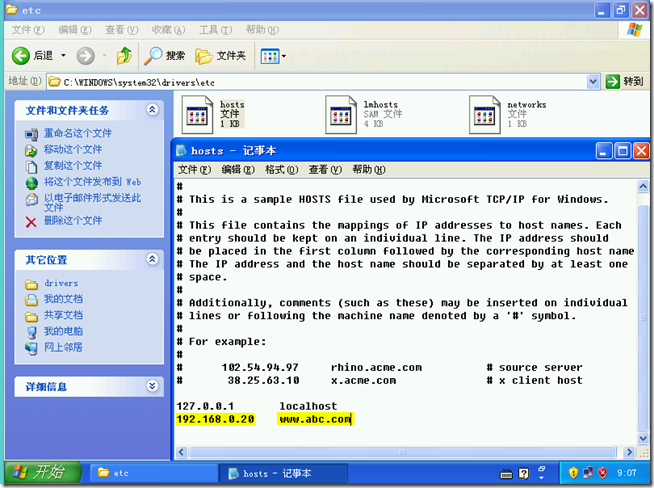Open Explorer 工具(T) menu

pyautogui.click(x=215, y=30)
